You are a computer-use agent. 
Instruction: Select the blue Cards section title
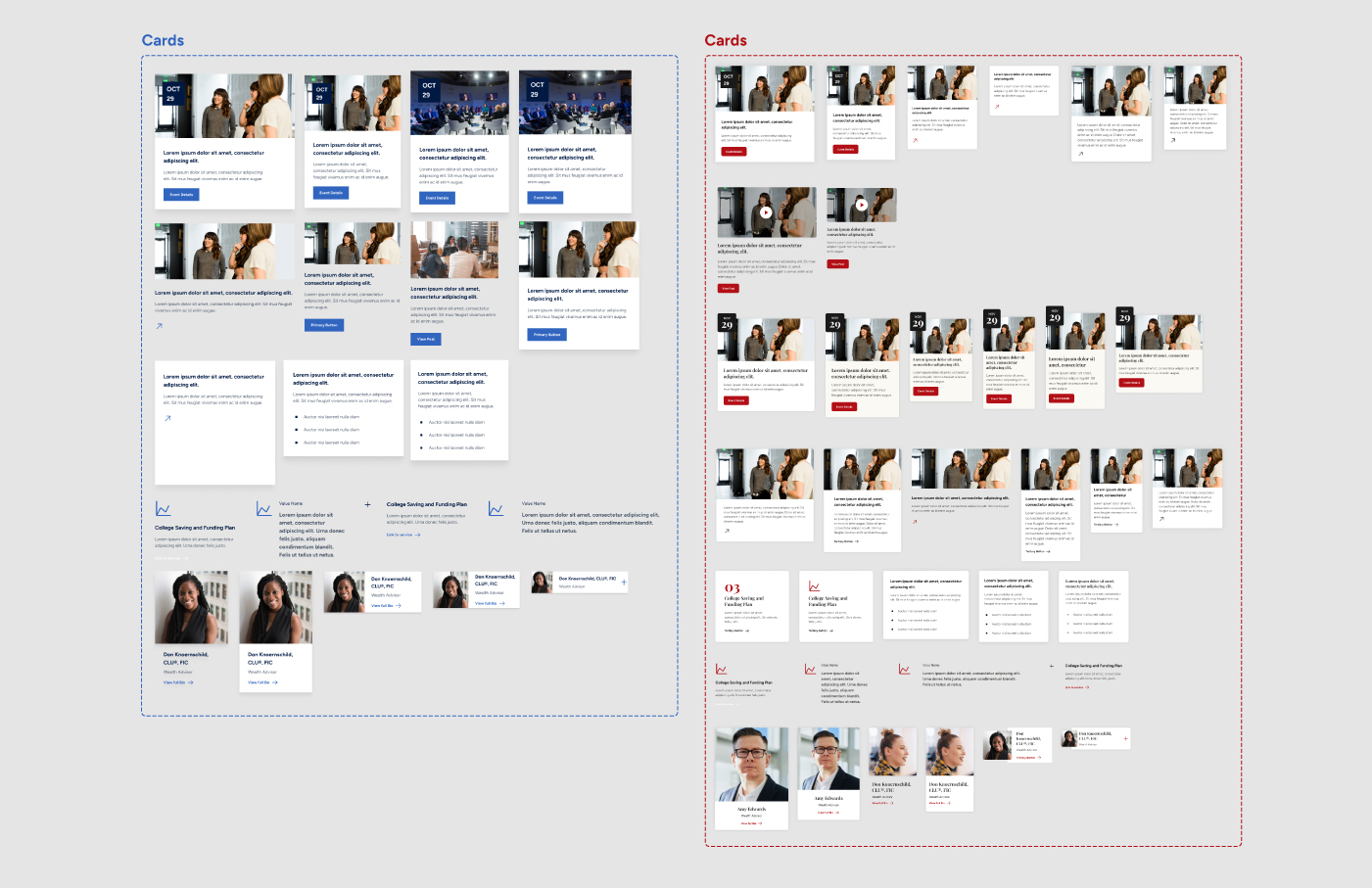coord(163,40)
